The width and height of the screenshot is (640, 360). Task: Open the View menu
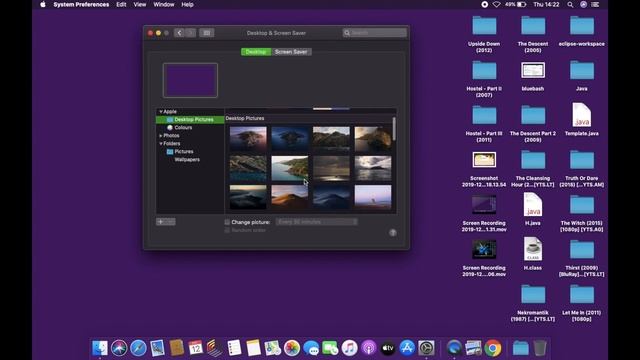(x=140, y=4)
